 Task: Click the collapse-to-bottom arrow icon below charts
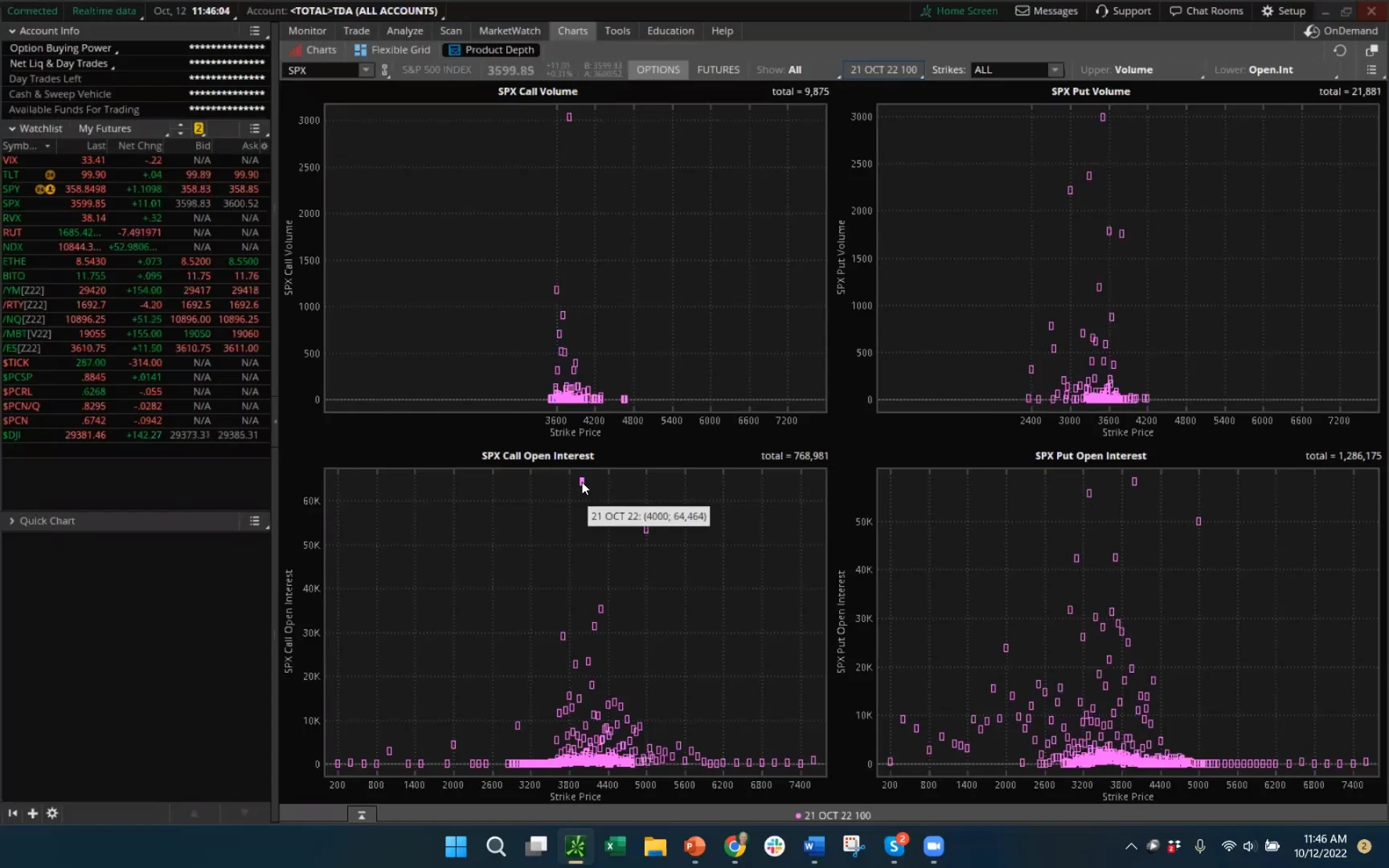coord(362,815)
